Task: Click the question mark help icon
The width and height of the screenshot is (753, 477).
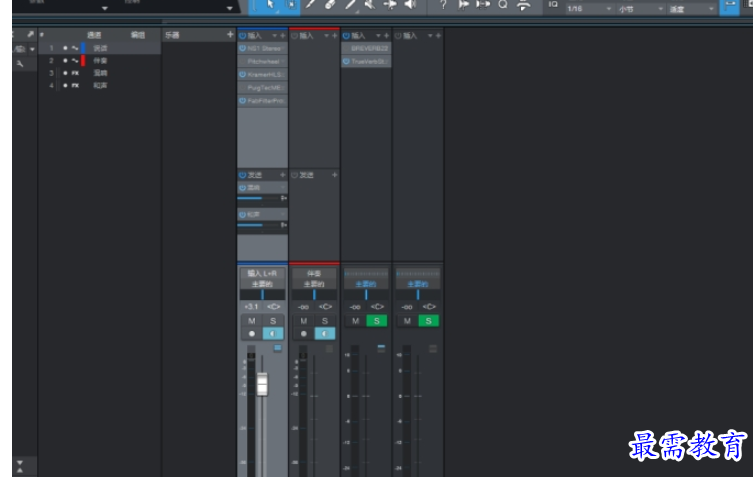Action: pyautogui.click(x=443, y=4)
